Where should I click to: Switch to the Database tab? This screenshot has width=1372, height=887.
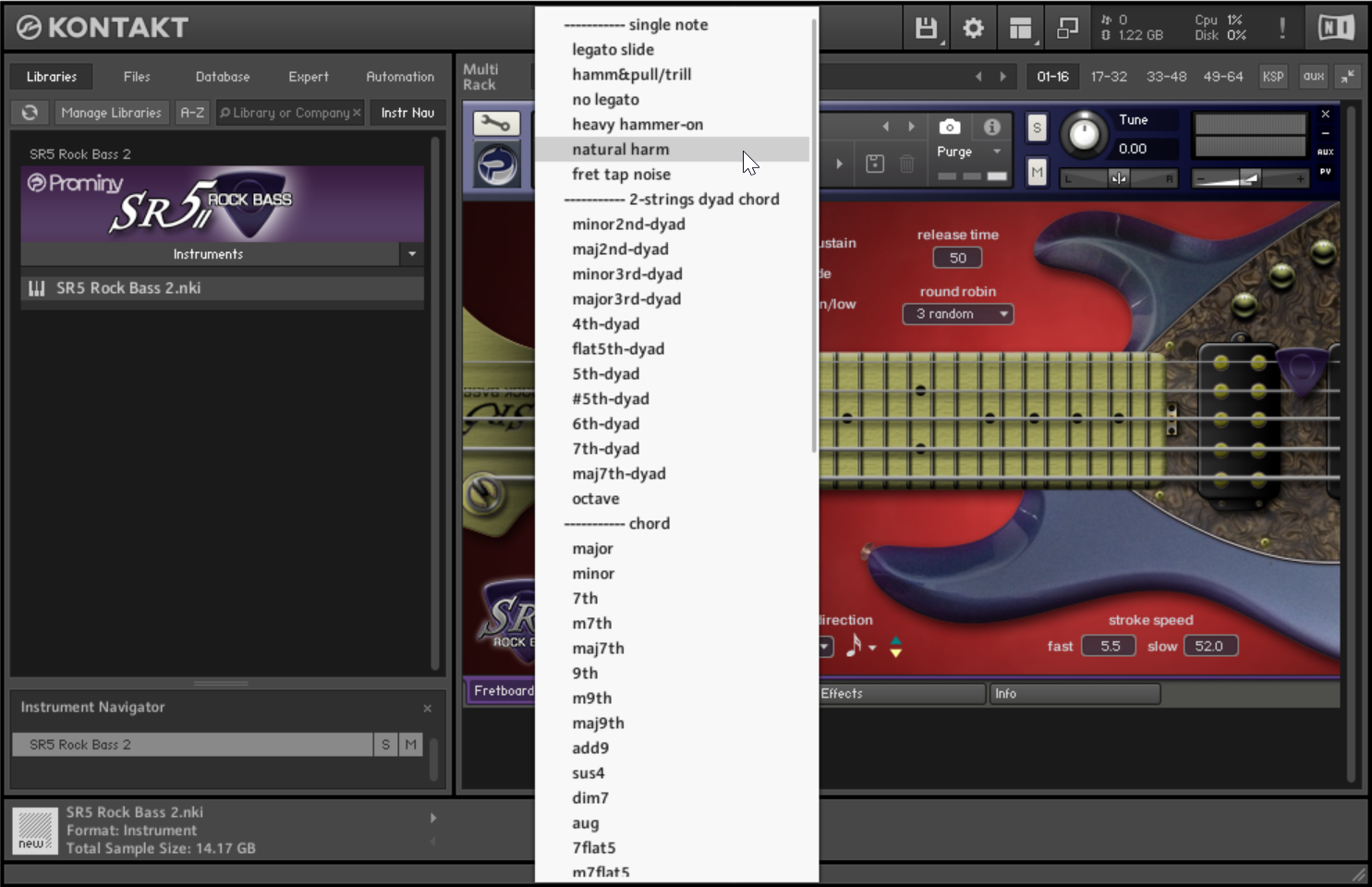pos(223,77)
